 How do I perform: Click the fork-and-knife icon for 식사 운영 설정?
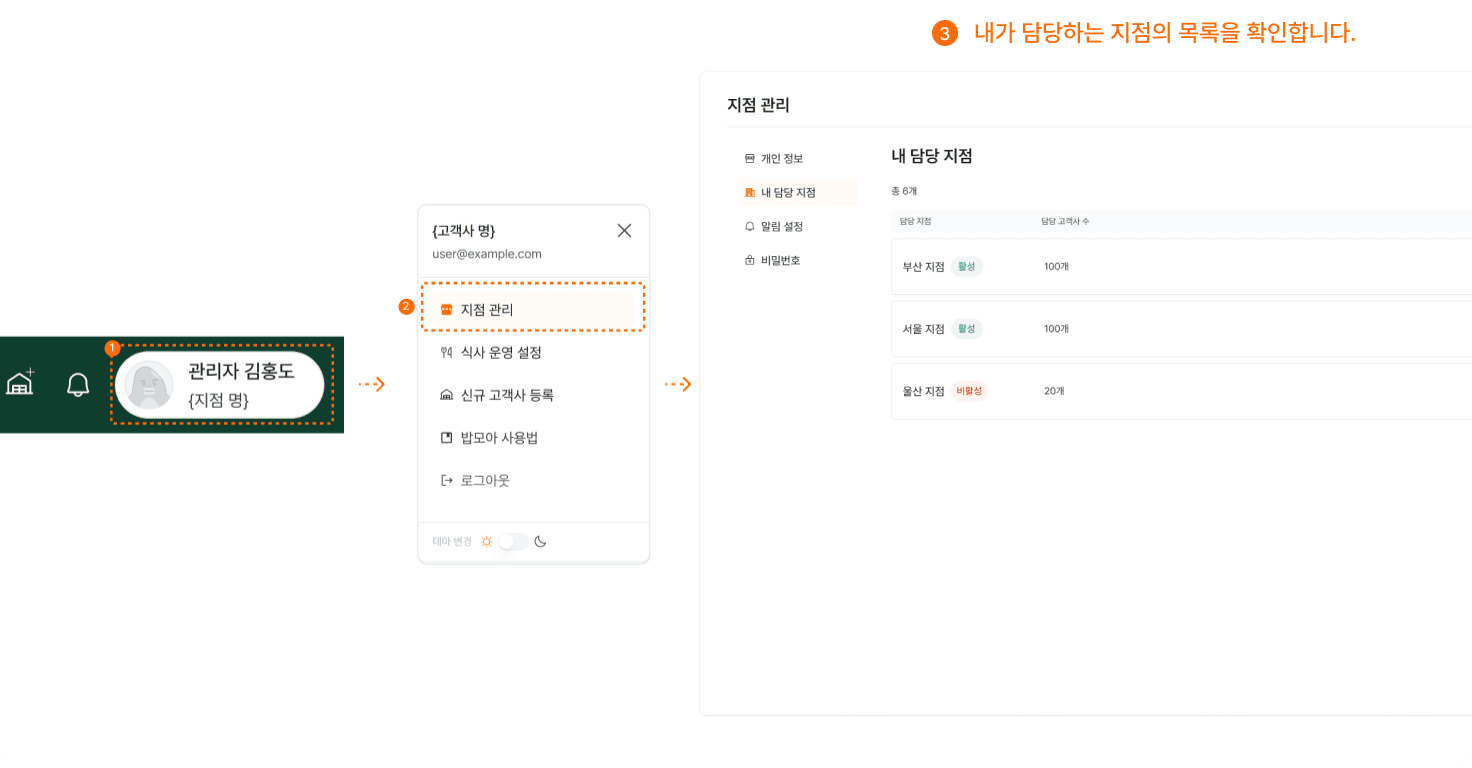(x=446, y=353)
